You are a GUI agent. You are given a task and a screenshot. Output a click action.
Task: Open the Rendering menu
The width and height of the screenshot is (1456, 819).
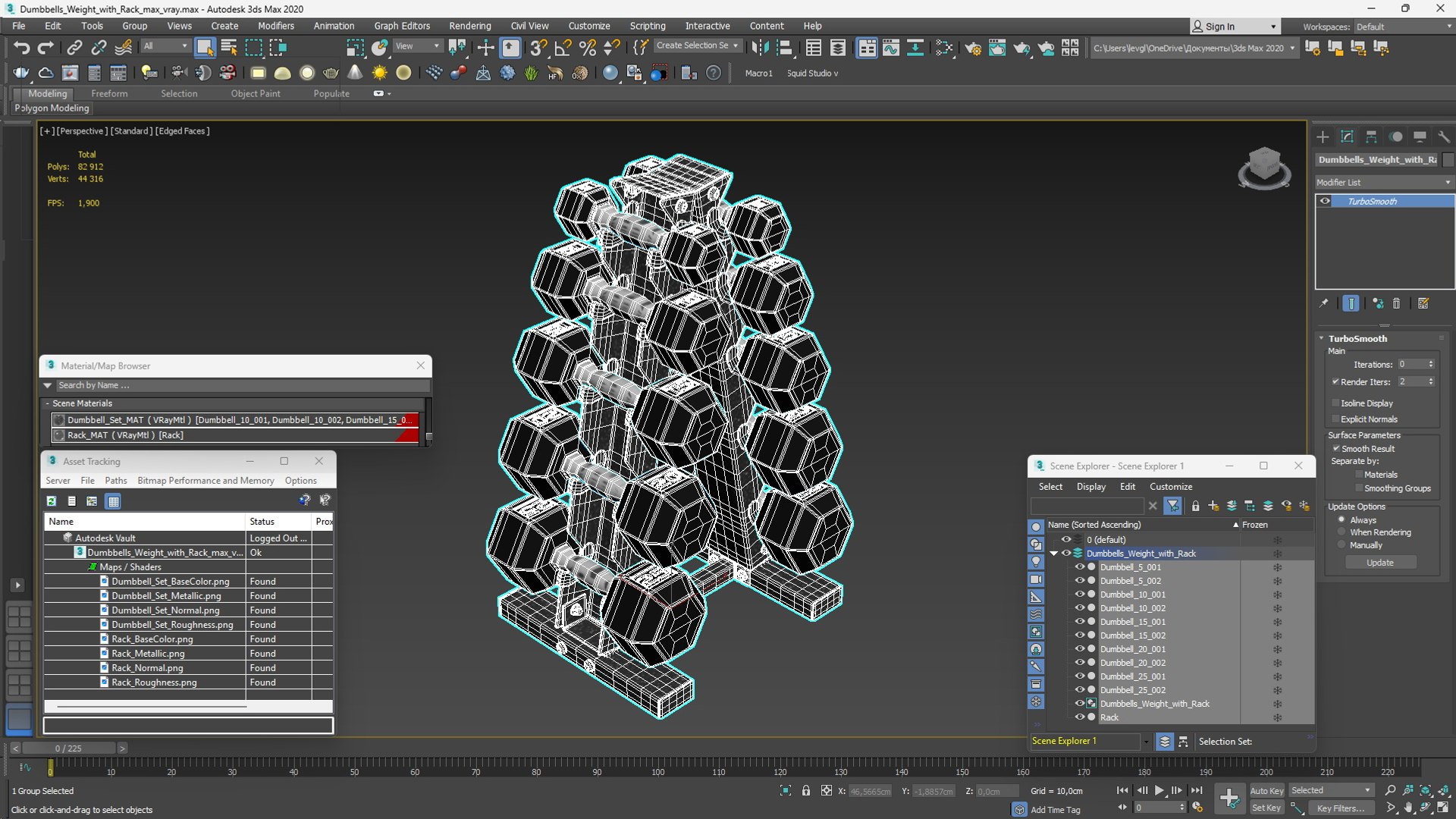(469, 26)
